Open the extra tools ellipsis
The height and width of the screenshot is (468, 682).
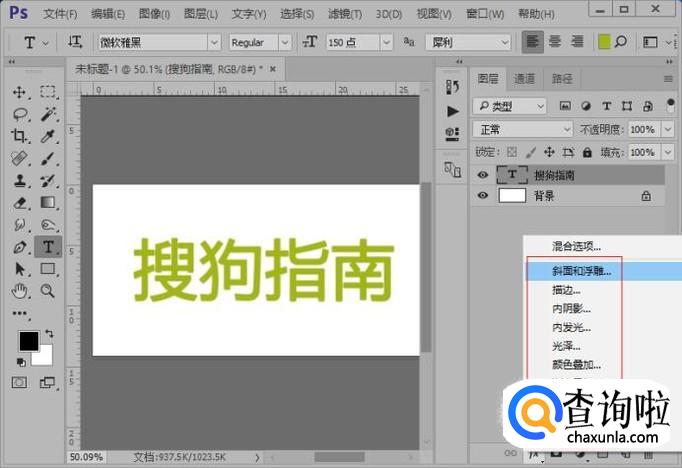(x=20, y=313)
